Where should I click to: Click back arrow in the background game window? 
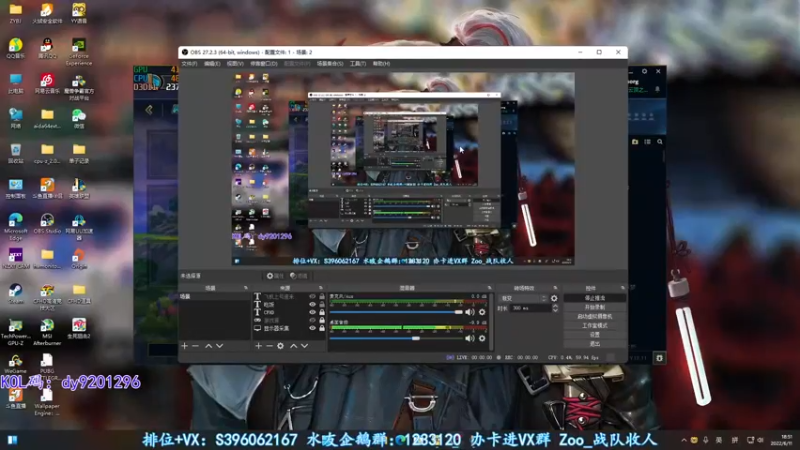(x=149, y=110)
